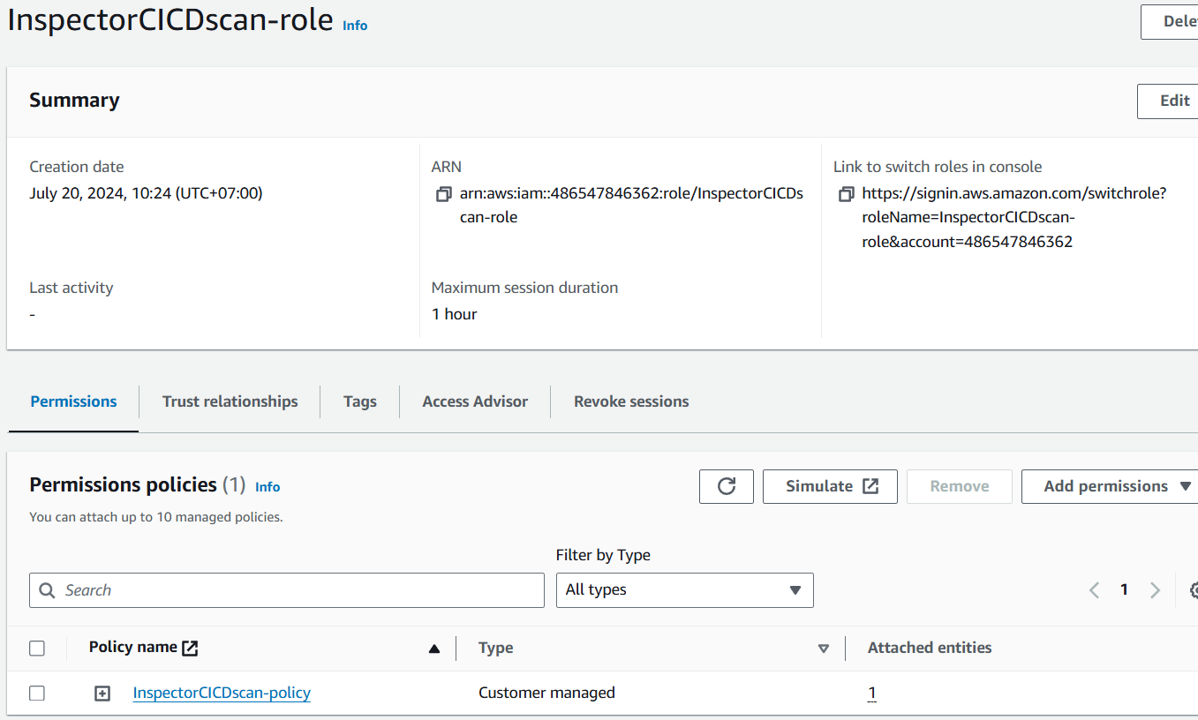This screenshot has height=720, width=1198.
Task: Click the attached entities count 1
Action: [872, 693]
